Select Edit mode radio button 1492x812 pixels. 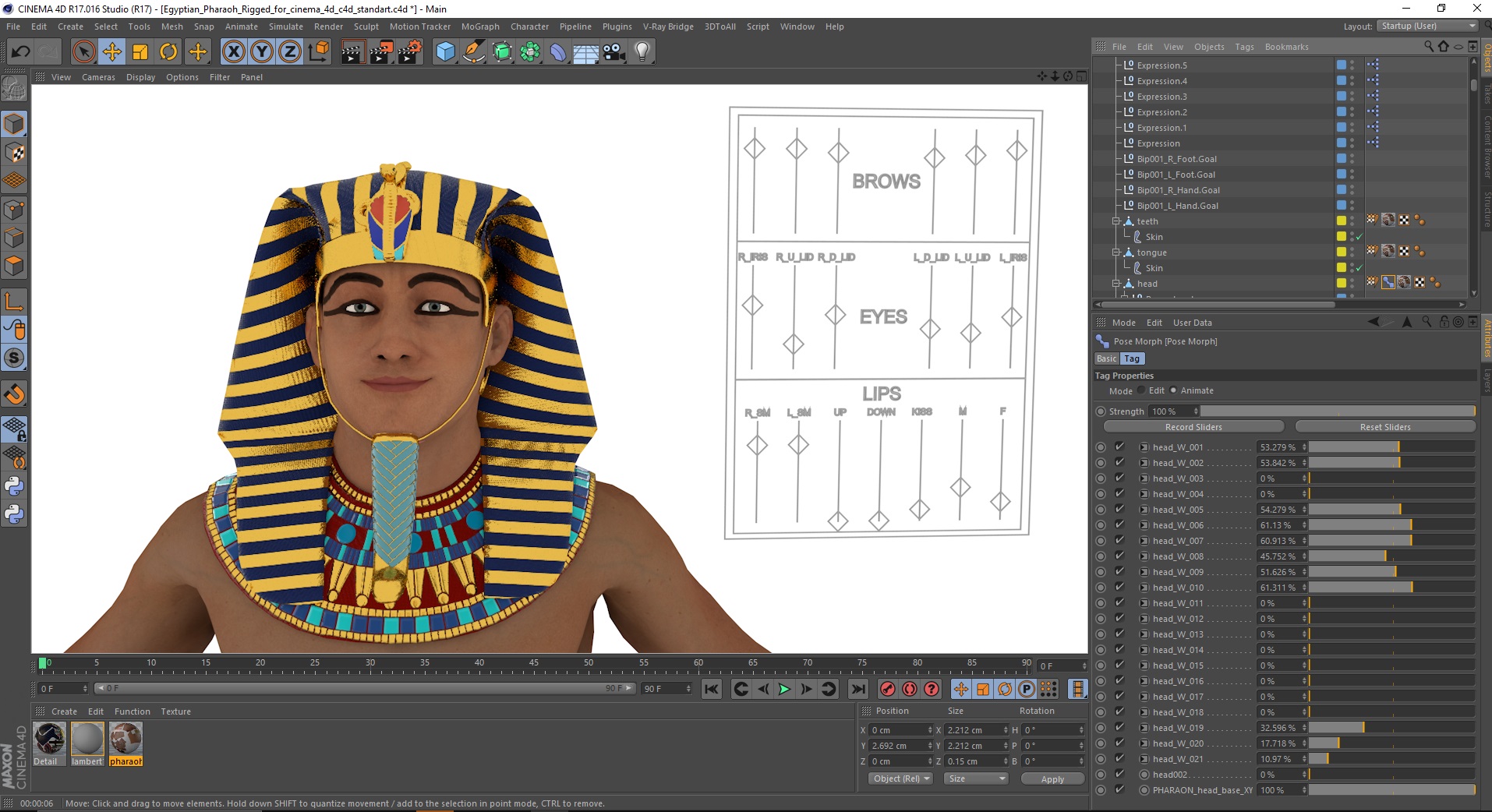(x=1141, y=390)
